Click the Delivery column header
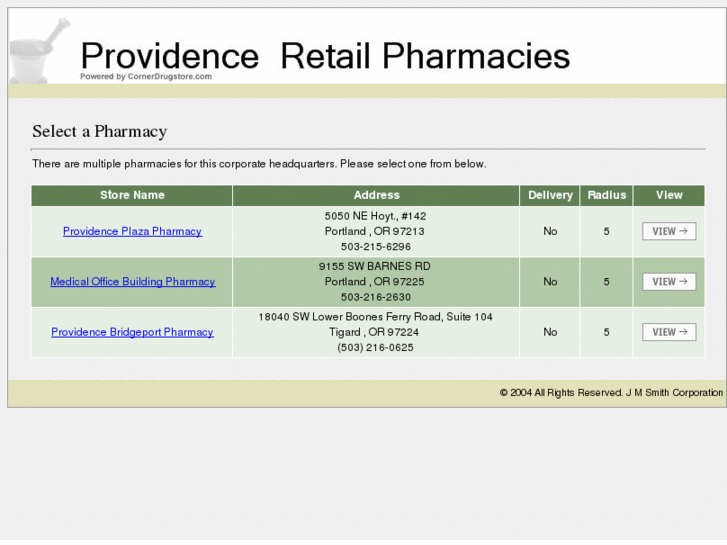The height and width of the screenshot is (545, 727). 550,195
